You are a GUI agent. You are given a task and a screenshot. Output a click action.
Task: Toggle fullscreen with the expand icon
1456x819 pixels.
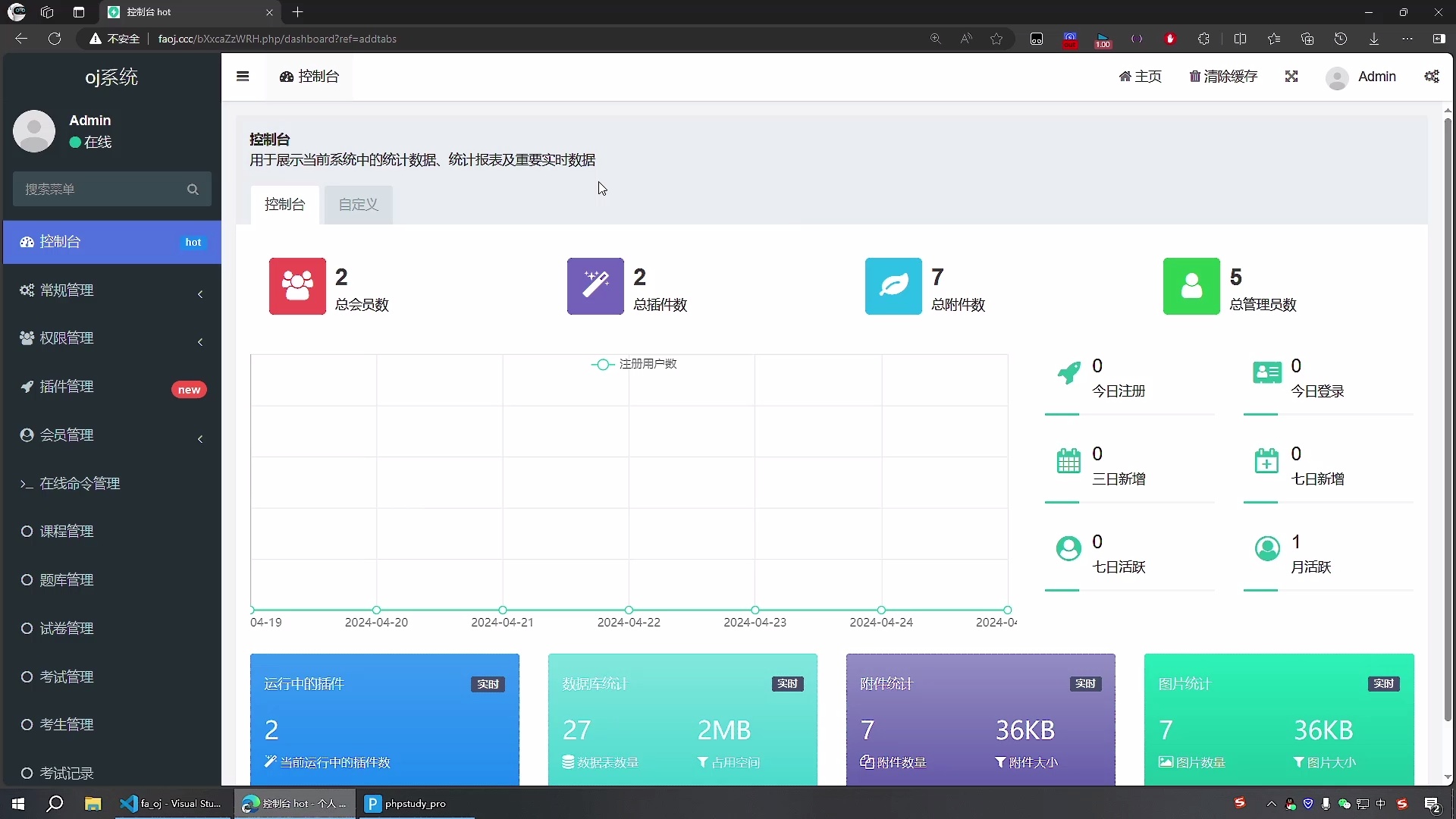click(x=1291, y=77)
